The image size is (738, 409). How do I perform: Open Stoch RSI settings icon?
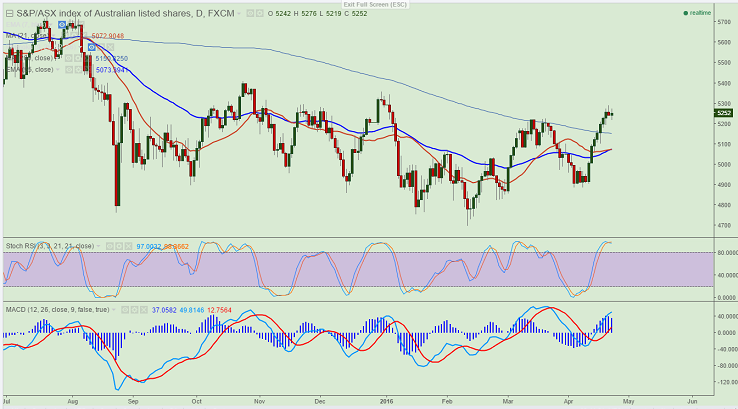[119, 246]
